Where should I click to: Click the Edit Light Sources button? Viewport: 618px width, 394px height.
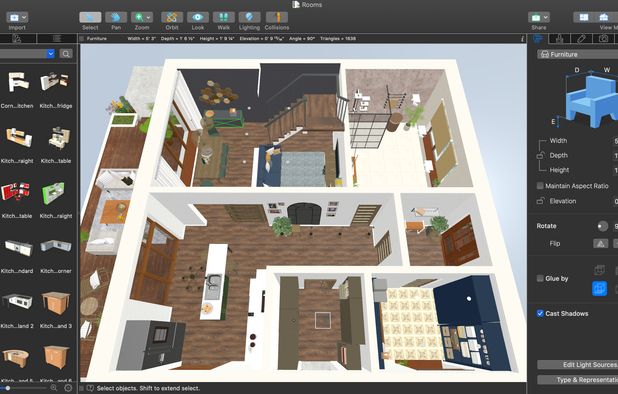click(578, 364)
